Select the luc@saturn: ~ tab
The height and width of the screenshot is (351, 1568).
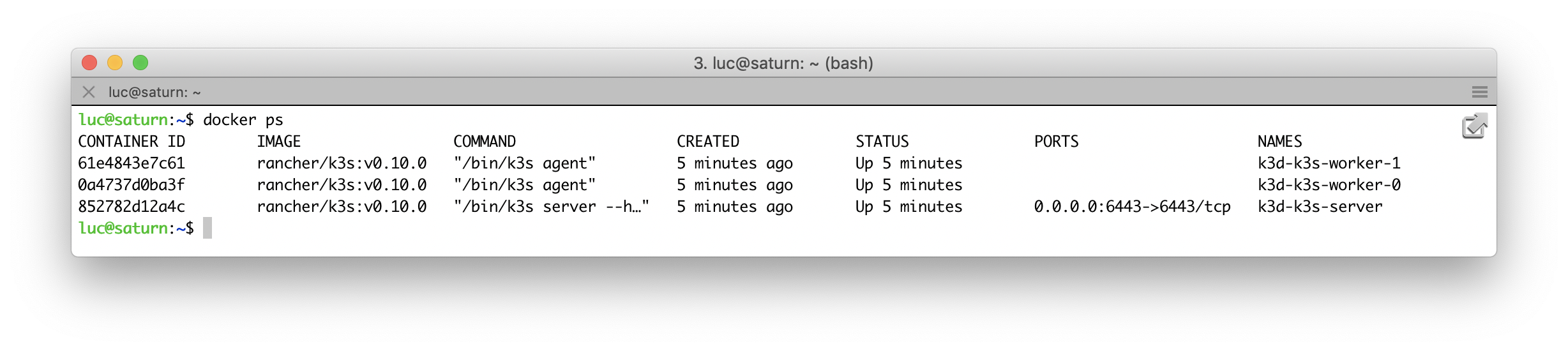(155, 92)
